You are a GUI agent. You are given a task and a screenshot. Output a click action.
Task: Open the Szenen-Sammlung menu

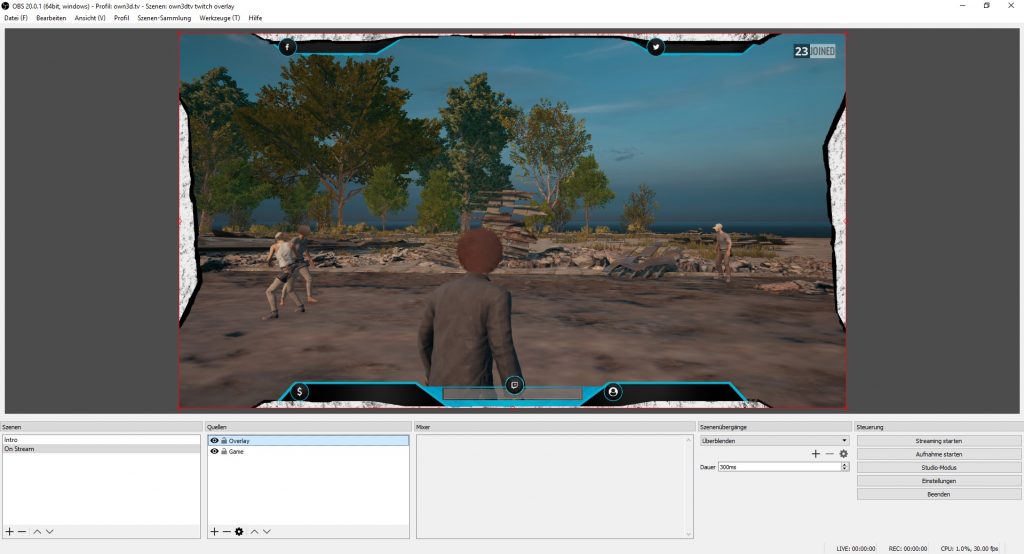coord(164,18)
